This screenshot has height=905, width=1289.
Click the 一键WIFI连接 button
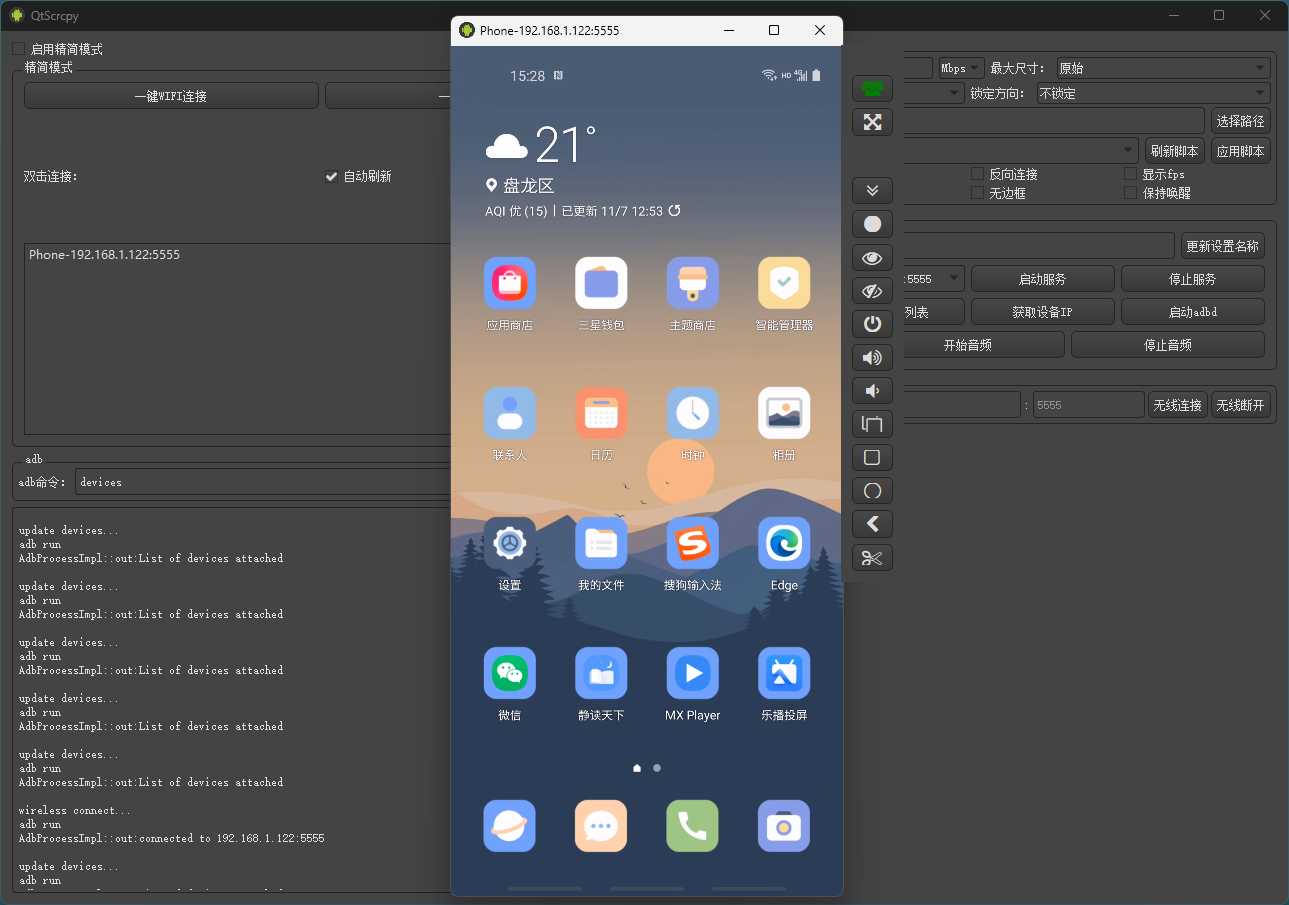point(171,96)
